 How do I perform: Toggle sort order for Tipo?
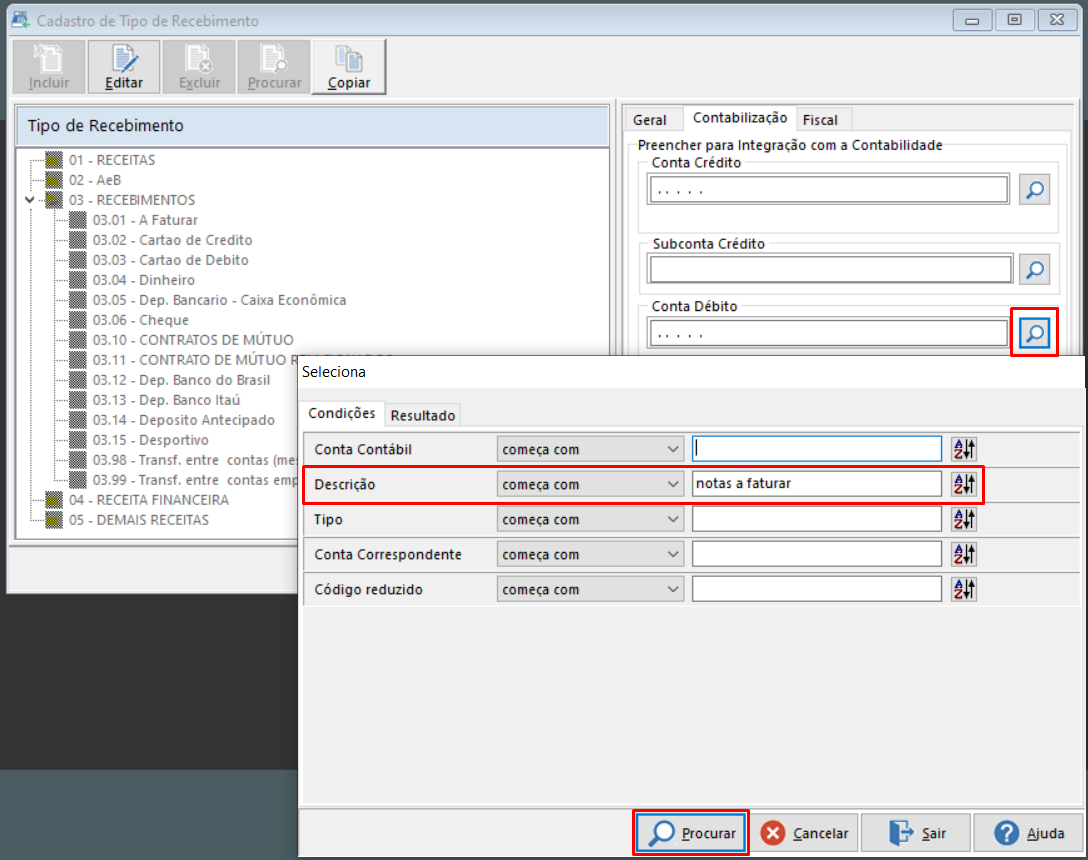tap(964, 519)
